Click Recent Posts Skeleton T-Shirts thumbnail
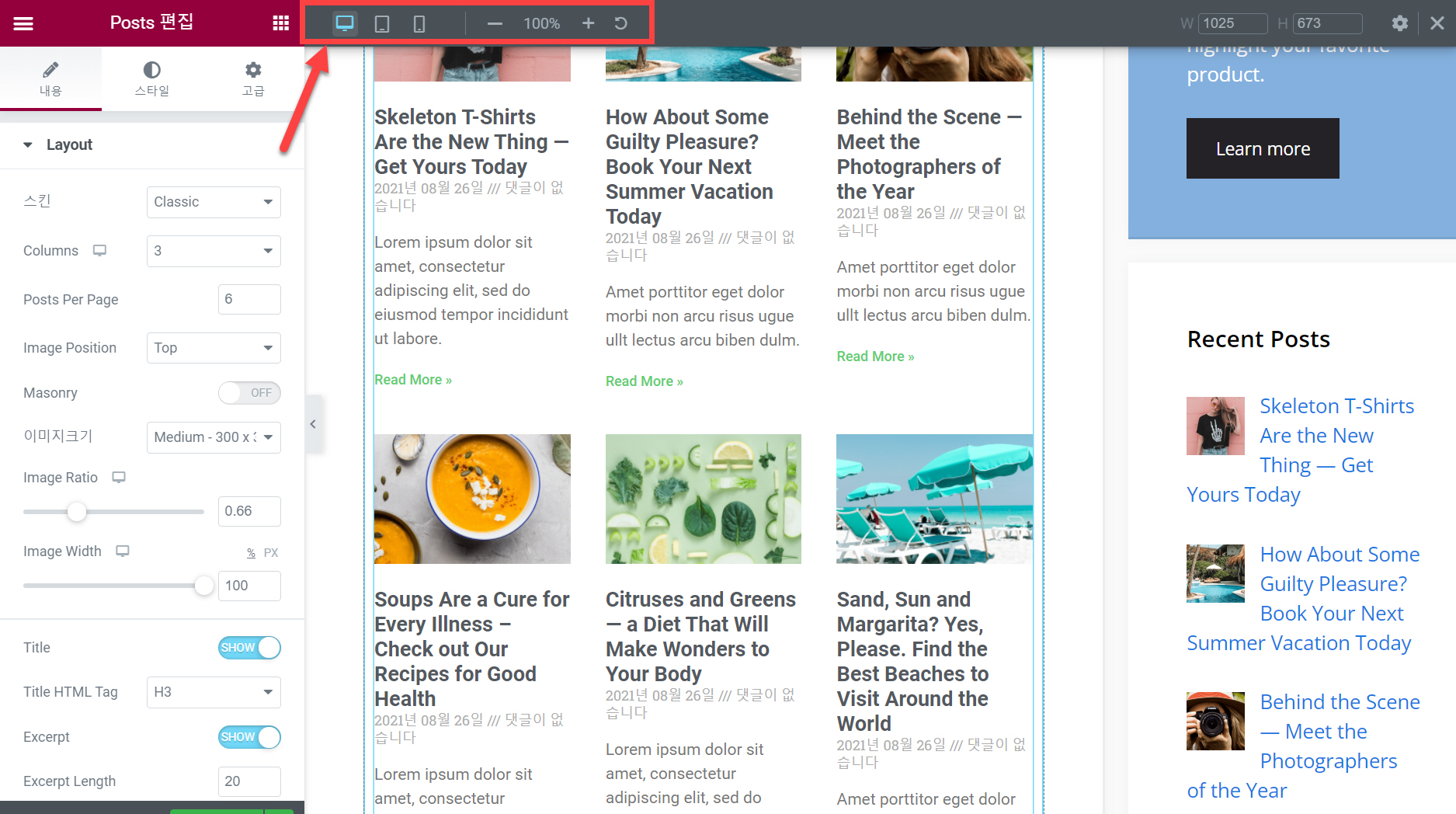 pyautogui.click(x=1215, y=426)
